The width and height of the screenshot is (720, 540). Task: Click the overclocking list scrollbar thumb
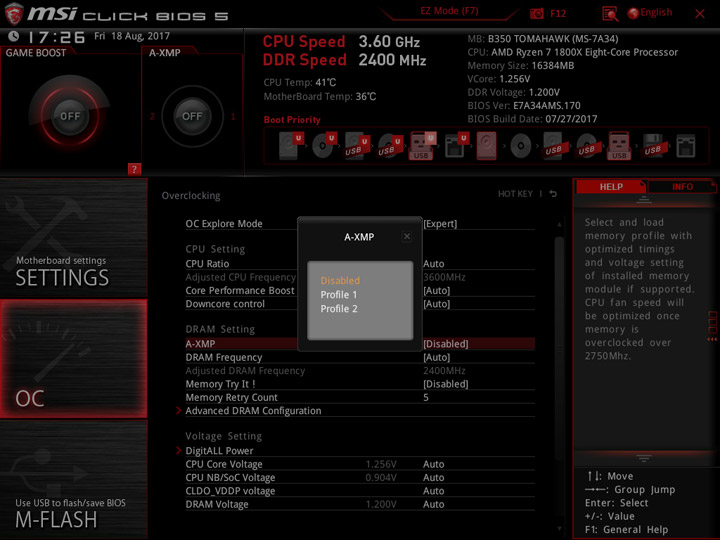click(559, 349)
